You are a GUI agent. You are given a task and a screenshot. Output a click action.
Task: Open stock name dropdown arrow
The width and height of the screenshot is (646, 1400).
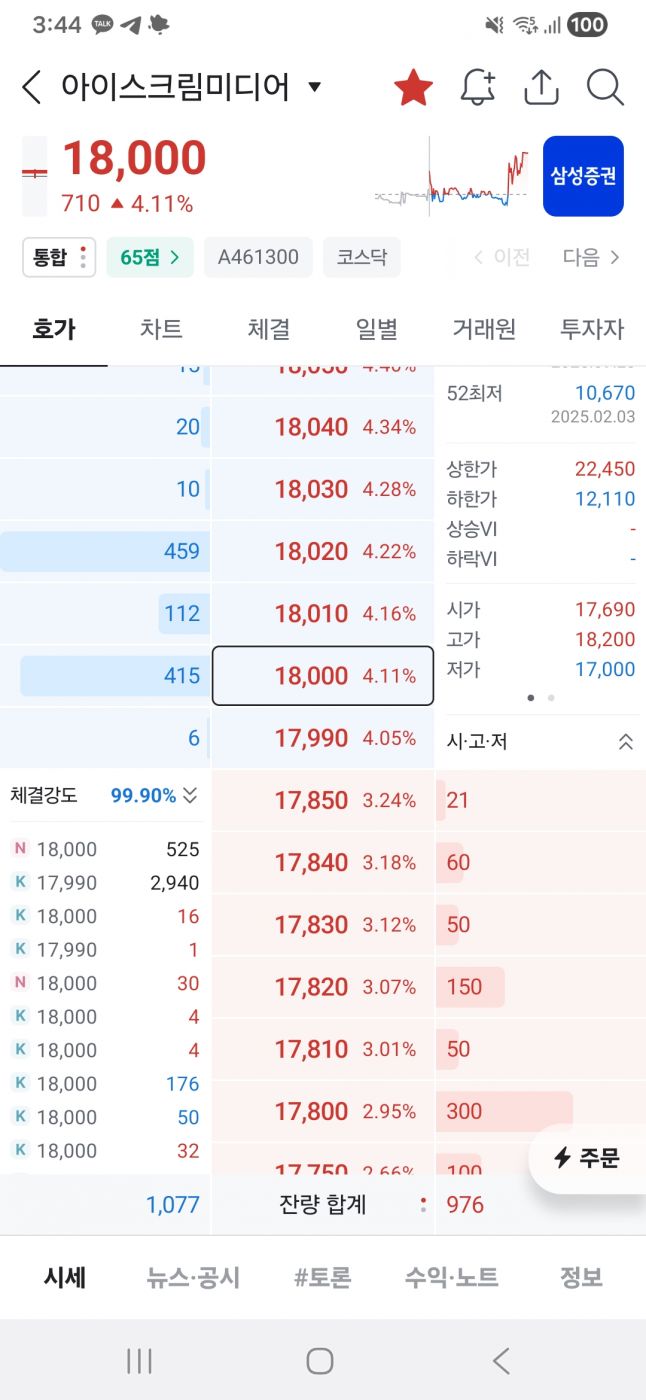pyautogui.click(x=314, y=88)
